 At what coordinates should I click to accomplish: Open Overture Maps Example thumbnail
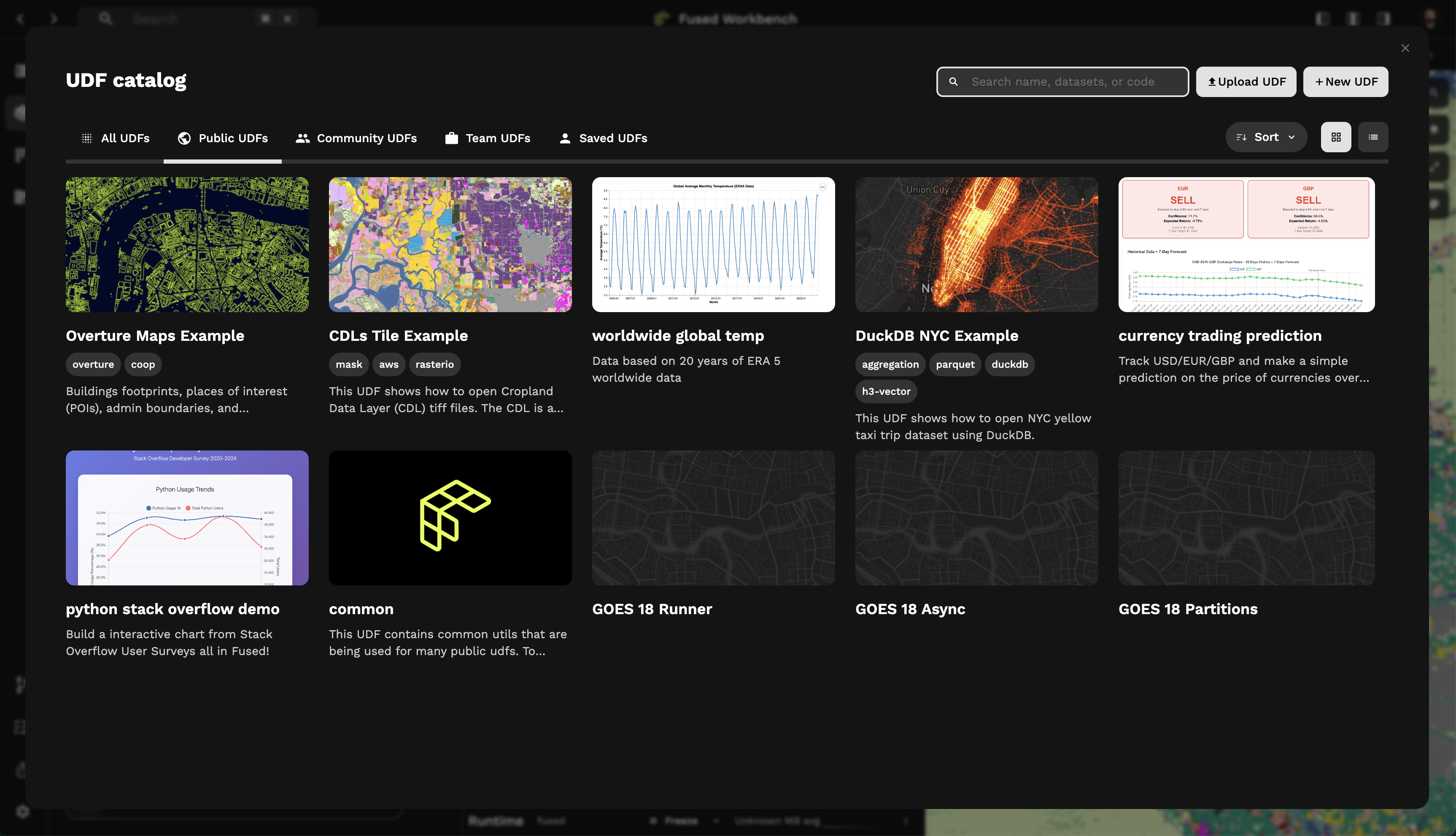[187, 245]
